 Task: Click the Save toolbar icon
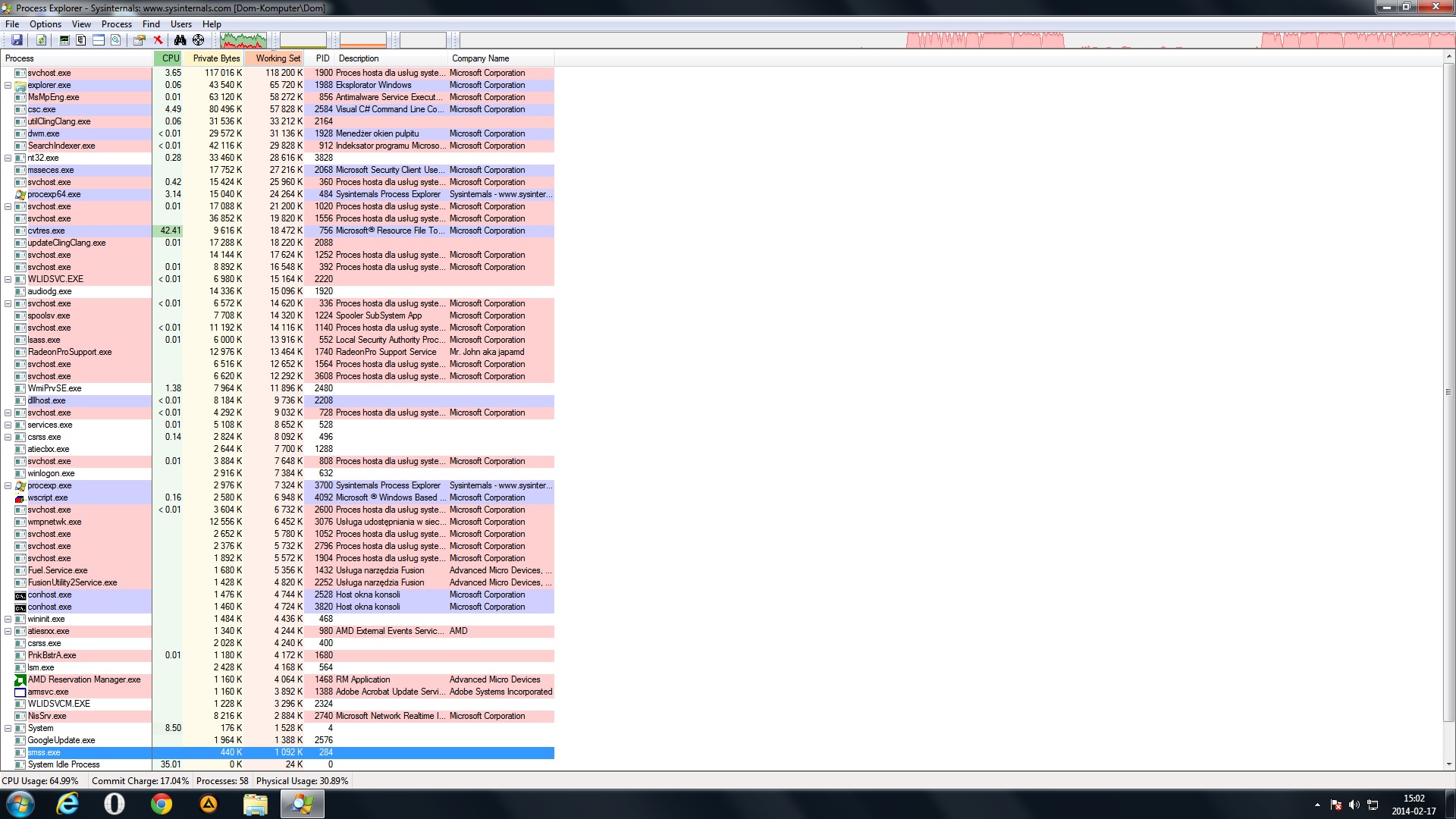click(17, 40)
